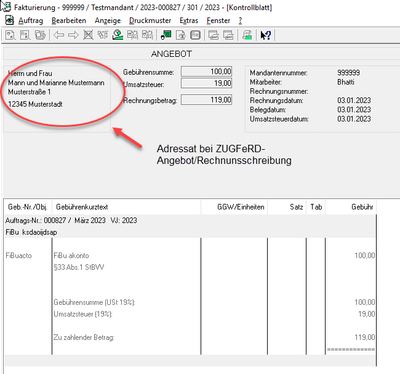The height and width of the screenshot is (374, 400).
Task: Go forward with the right arrow icon
Action: (73, 35)
